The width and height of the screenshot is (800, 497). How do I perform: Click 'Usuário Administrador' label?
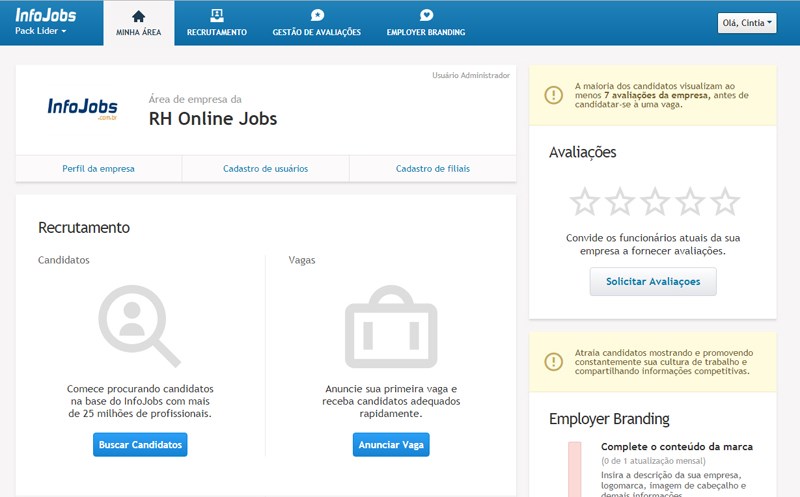471,76
